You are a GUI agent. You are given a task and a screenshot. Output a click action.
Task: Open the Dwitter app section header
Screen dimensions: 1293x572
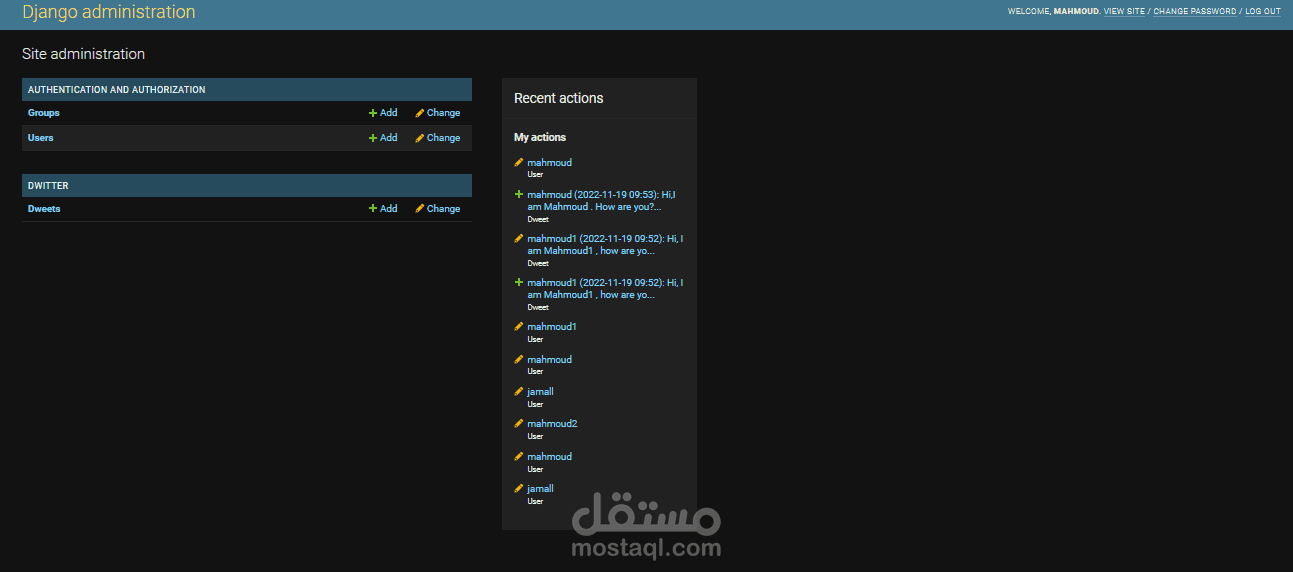point(48,186)
